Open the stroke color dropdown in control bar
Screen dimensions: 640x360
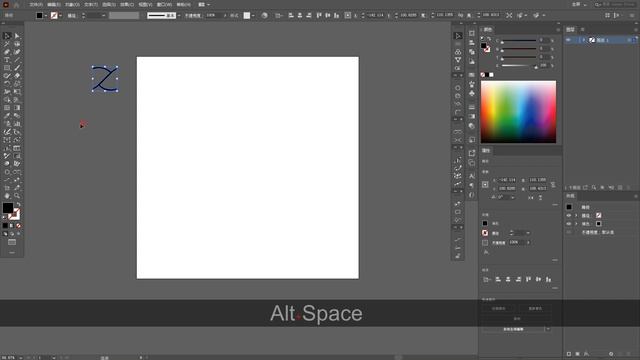click(61, 16)
